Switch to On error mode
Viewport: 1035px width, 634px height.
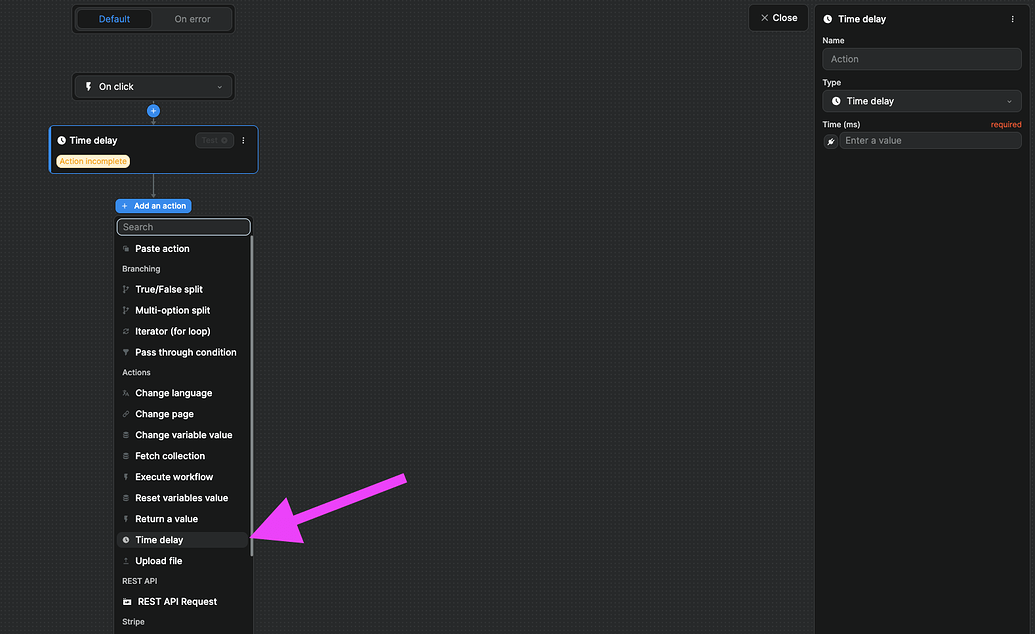[x=191, y=18]
